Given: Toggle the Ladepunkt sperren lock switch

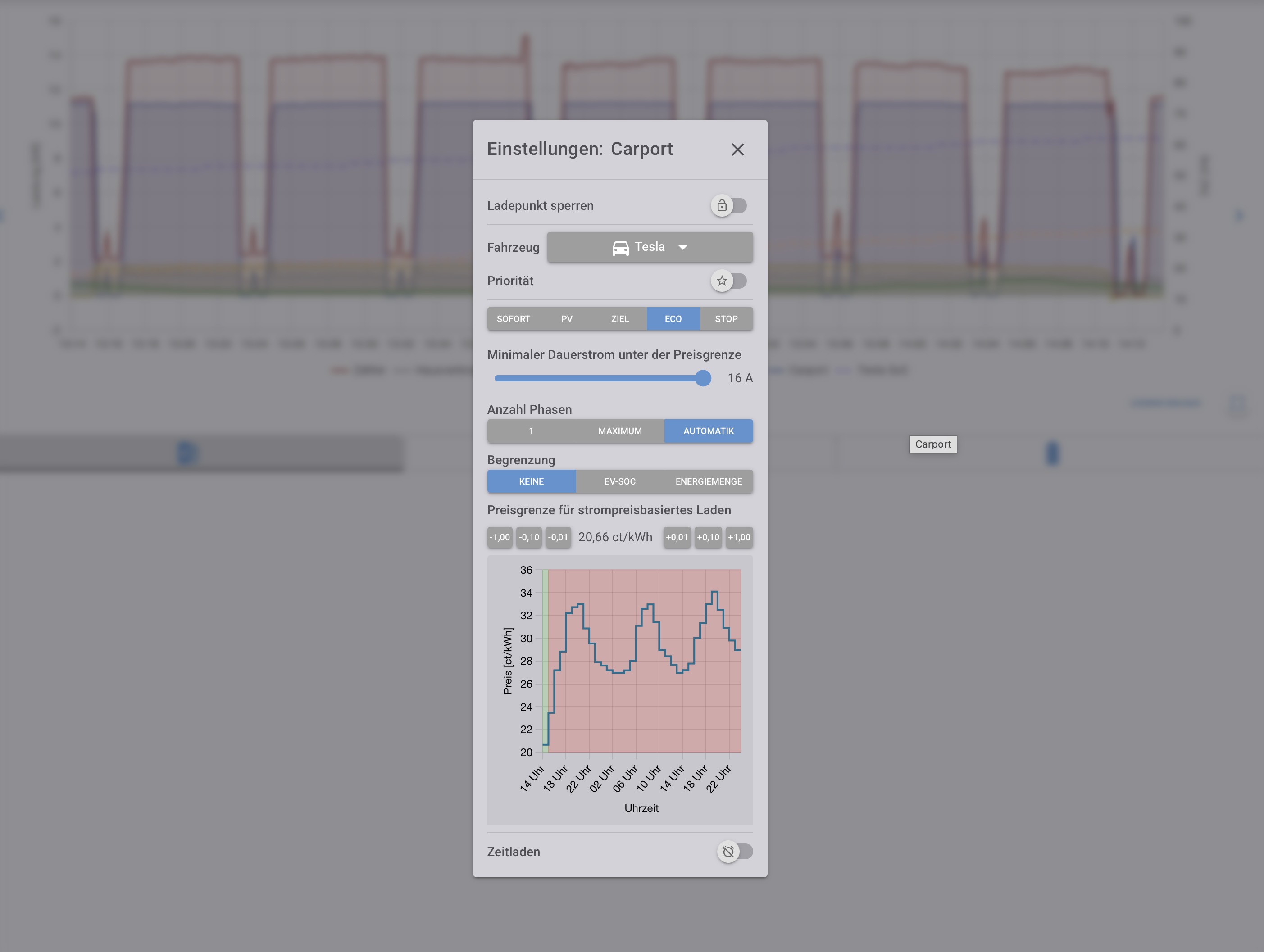Looking at the screenshot, I should (728, 206).
